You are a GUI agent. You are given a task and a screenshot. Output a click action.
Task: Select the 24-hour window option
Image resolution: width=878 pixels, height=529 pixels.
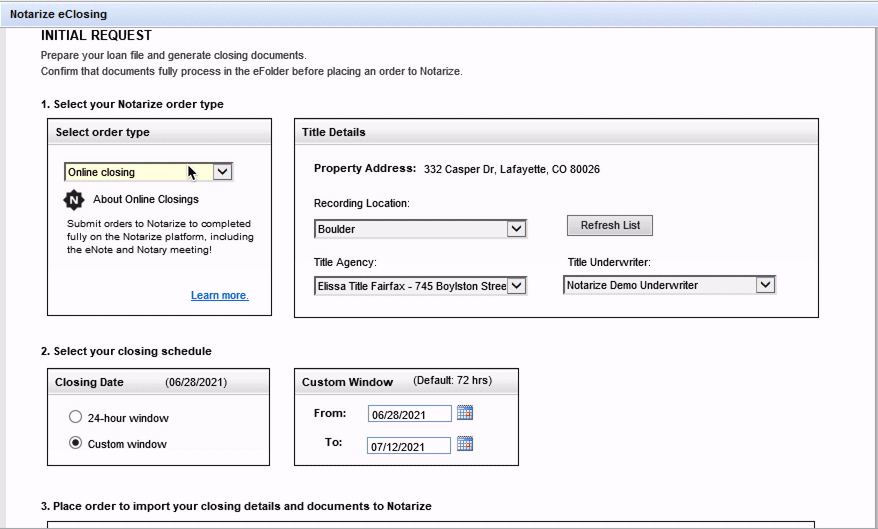click(75, 417)
